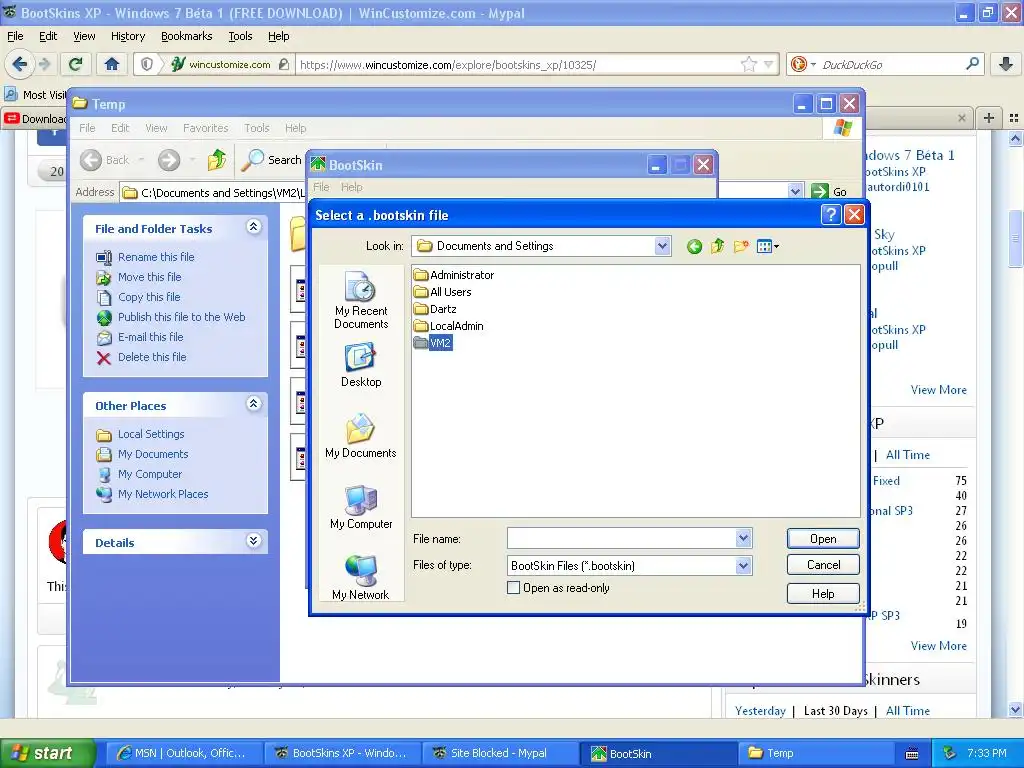Click Delete this file task
The height and width of the screenshot is (768, 1024).
coord(141,357)
